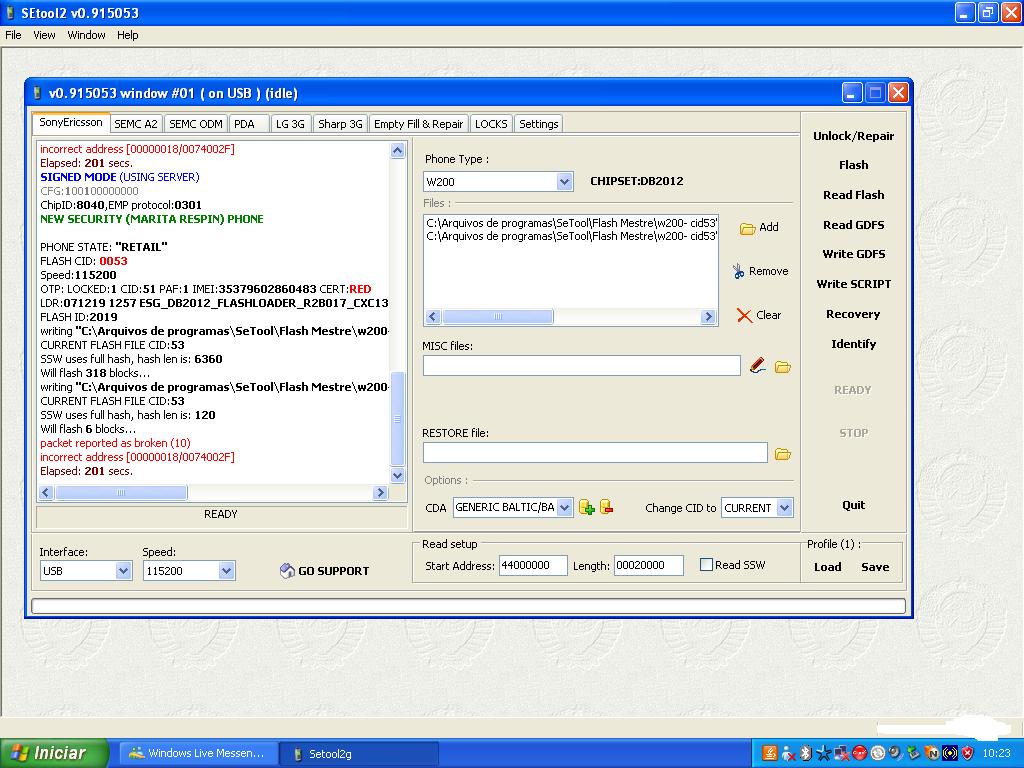Image resolution: width=1024 pixels, height=768 pixels.
Task: Click the red X Clear icon
Action: click(744, 315)
